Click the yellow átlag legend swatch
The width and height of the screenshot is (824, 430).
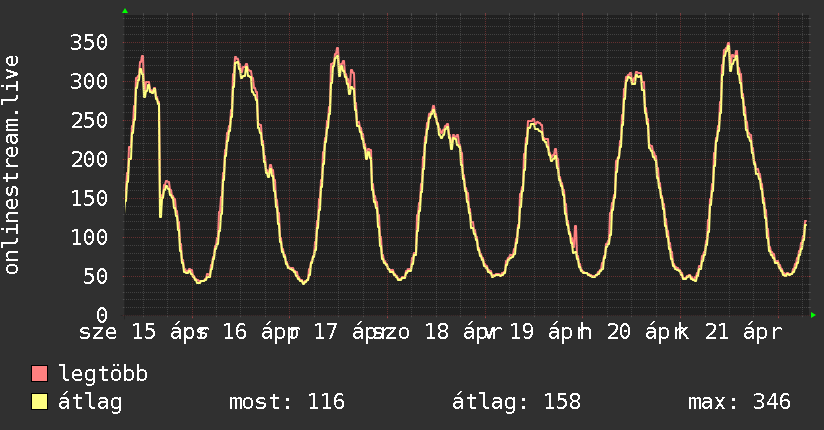coord(40,402)
